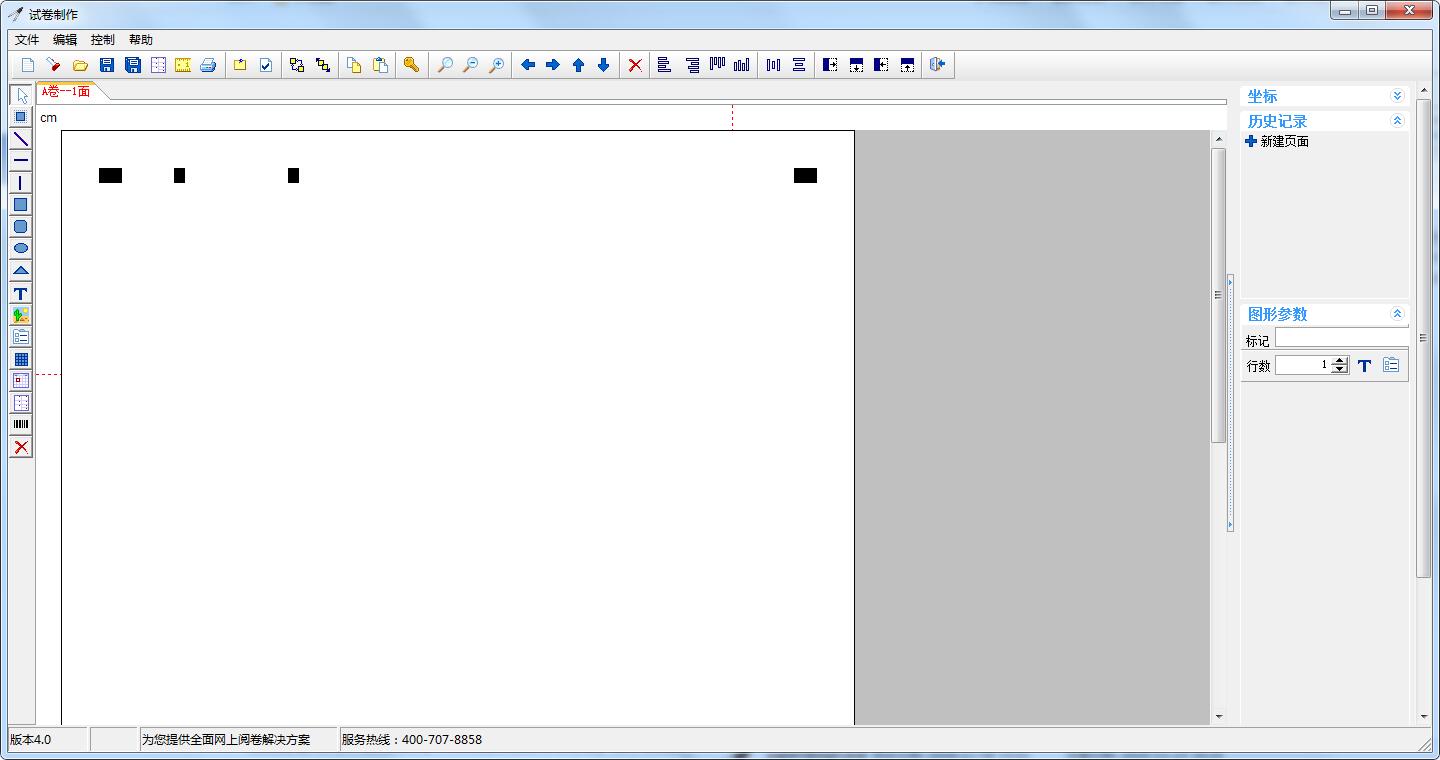Select the blue grid table tool
This screenshot has width=1440, height=760.
21,359
